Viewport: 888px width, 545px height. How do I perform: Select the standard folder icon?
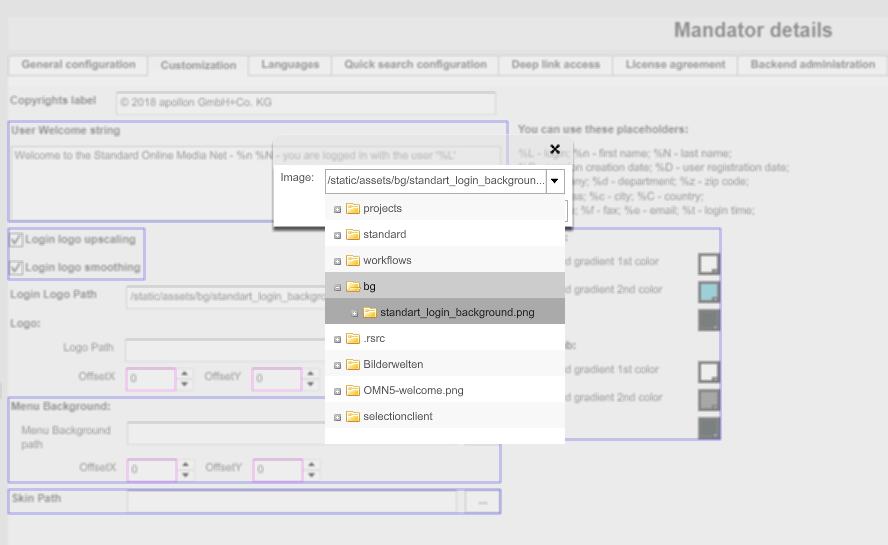point(353,235)
